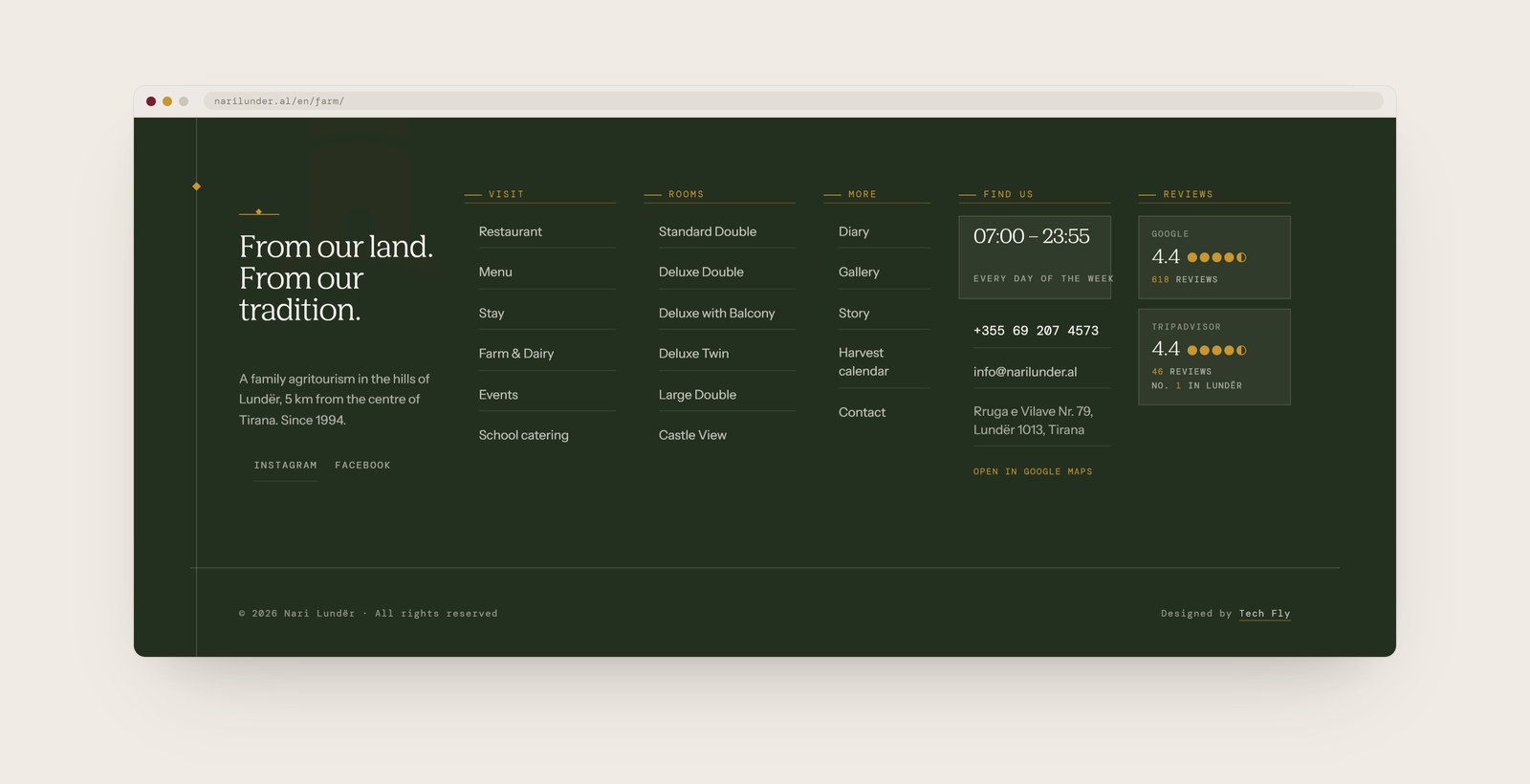
Task: Open the Restaurant link under Visit
Action: (x=510, y=231)
